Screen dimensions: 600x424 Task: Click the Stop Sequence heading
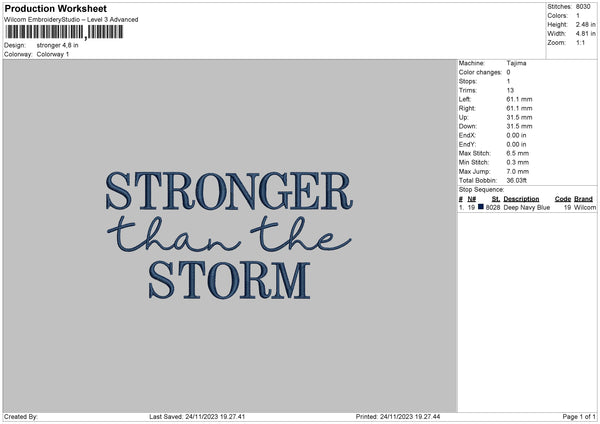coord(481,189)
